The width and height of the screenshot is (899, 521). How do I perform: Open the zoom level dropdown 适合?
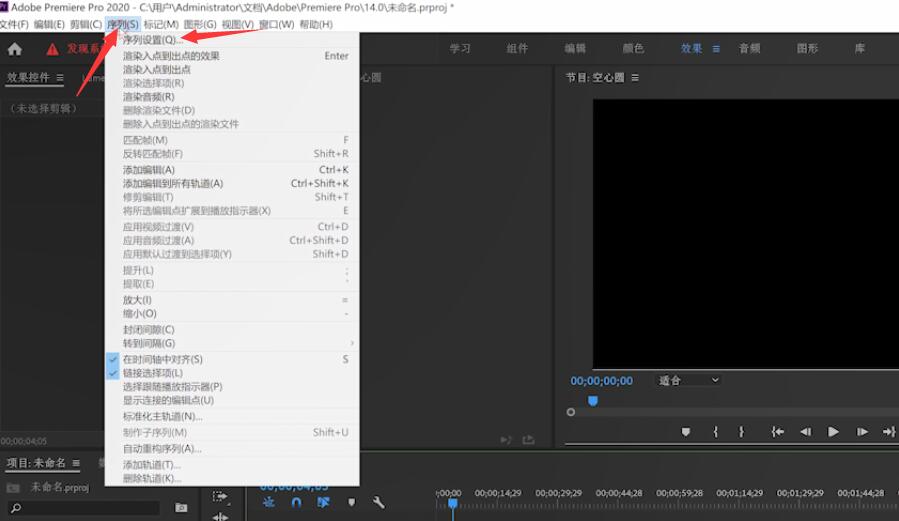point(688,380)
